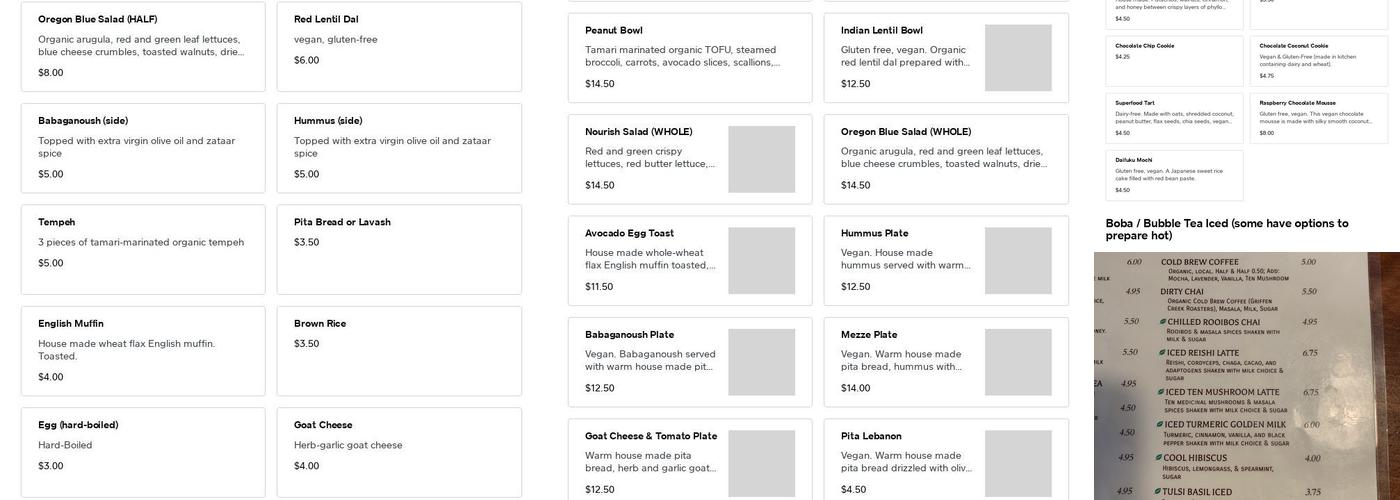Click the Nourish Salad (WHOLE) thumbnail
This screenshot has width=1400, height=500.
[x=761, y=159]
